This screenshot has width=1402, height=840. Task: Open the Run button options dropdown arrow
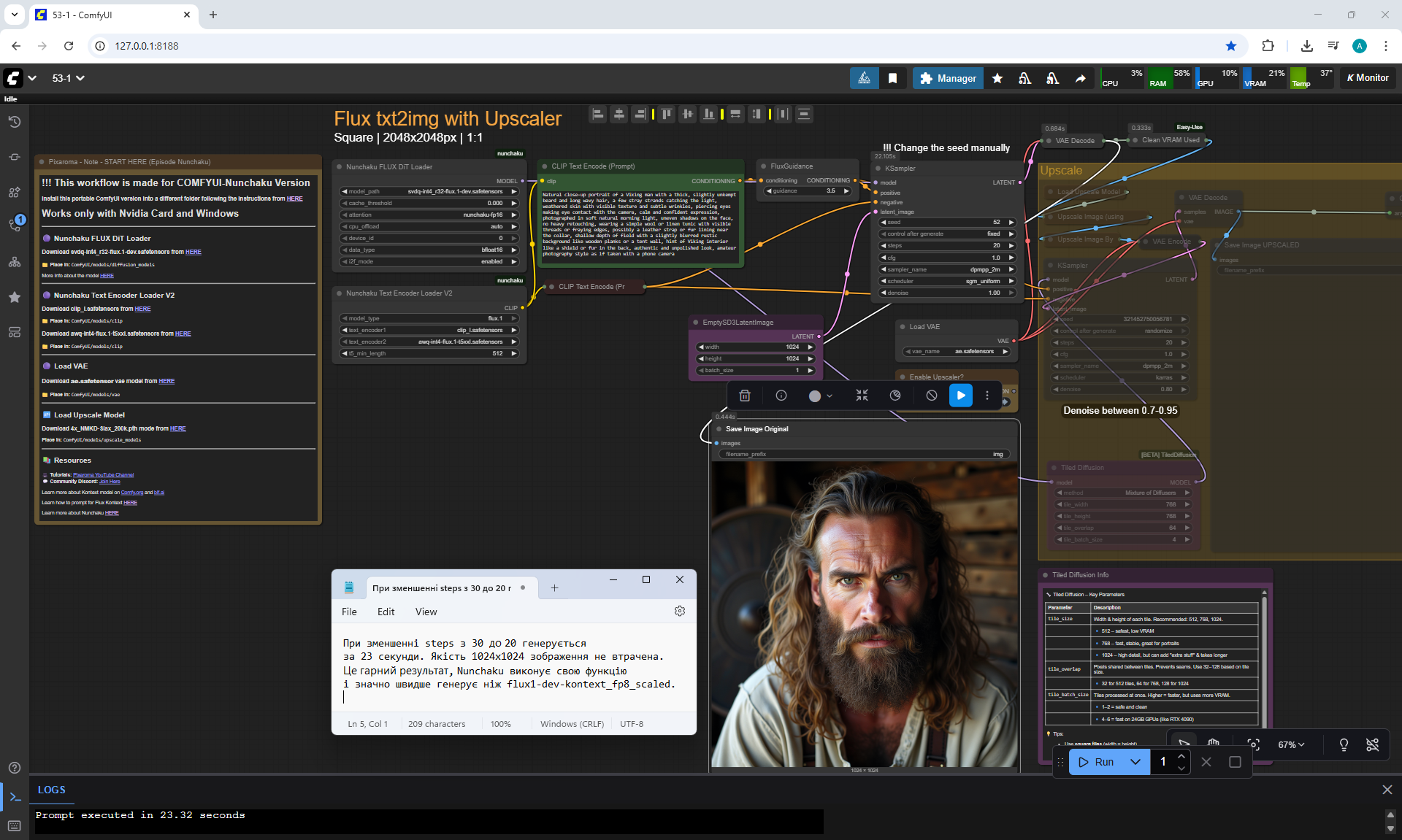pos(1135,762)
